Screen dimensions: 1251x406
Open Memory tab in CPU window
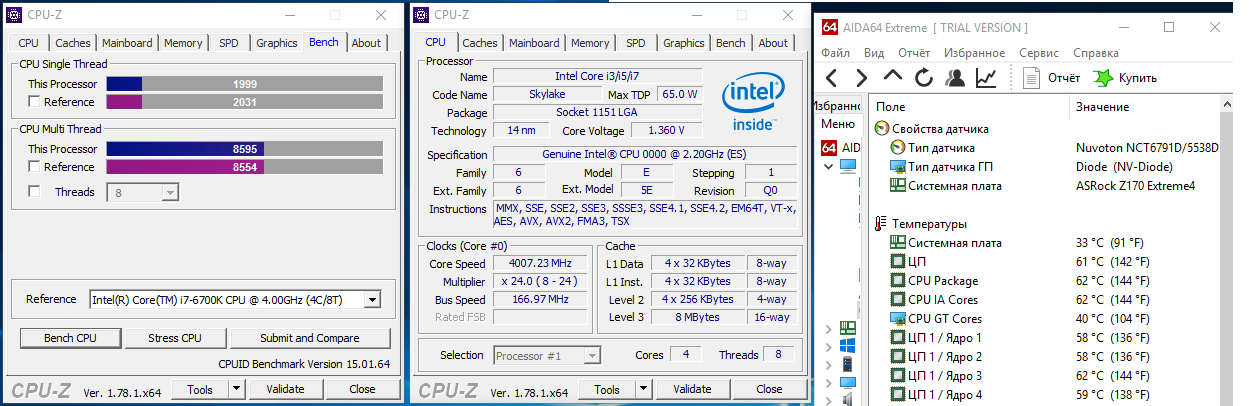pyautogui.click(x=590, y=43)
